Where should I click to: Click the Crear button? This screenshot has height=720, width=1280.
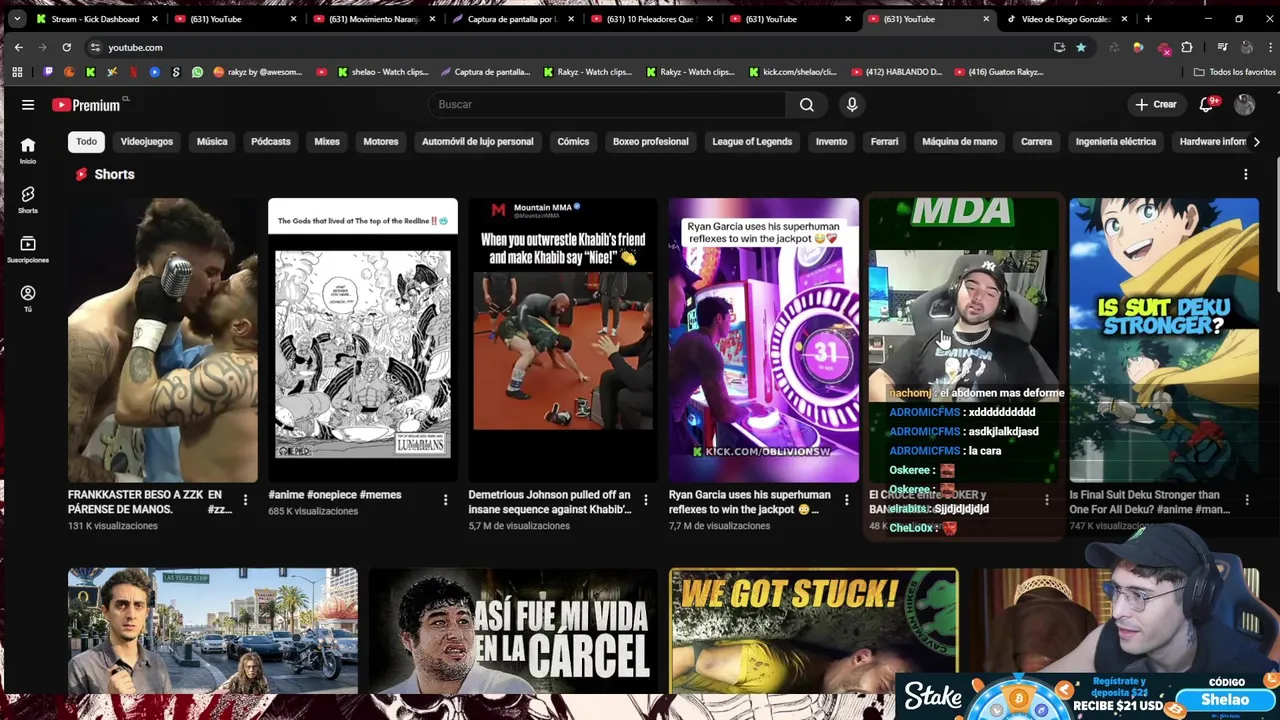coord(1156,104)
